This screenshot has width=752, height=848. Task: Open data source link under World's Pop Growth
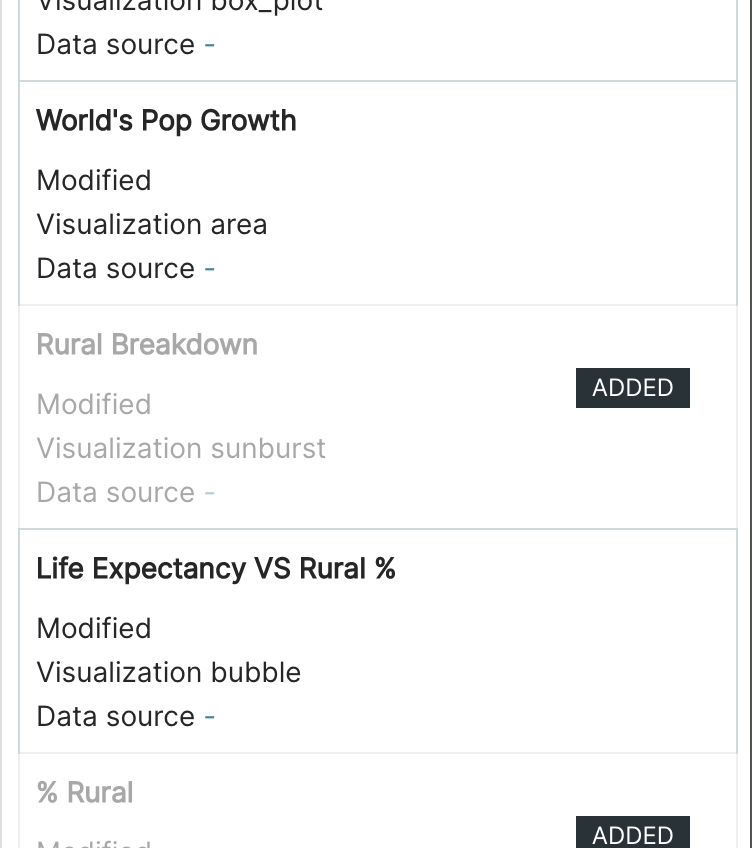click(210, 269)
